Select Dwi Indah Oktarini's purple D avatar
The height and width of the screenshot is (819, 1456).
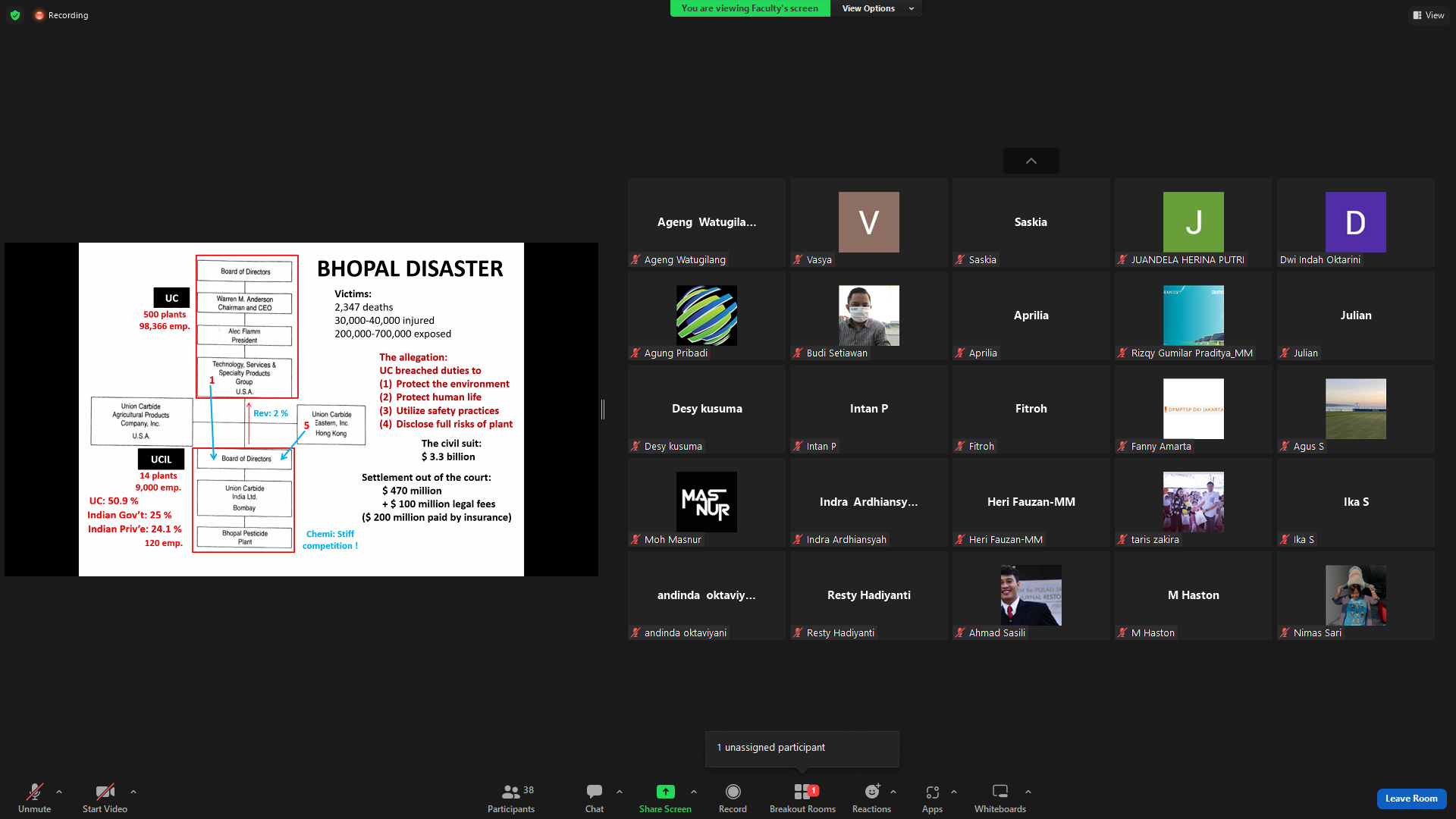tap(1356, 222)
